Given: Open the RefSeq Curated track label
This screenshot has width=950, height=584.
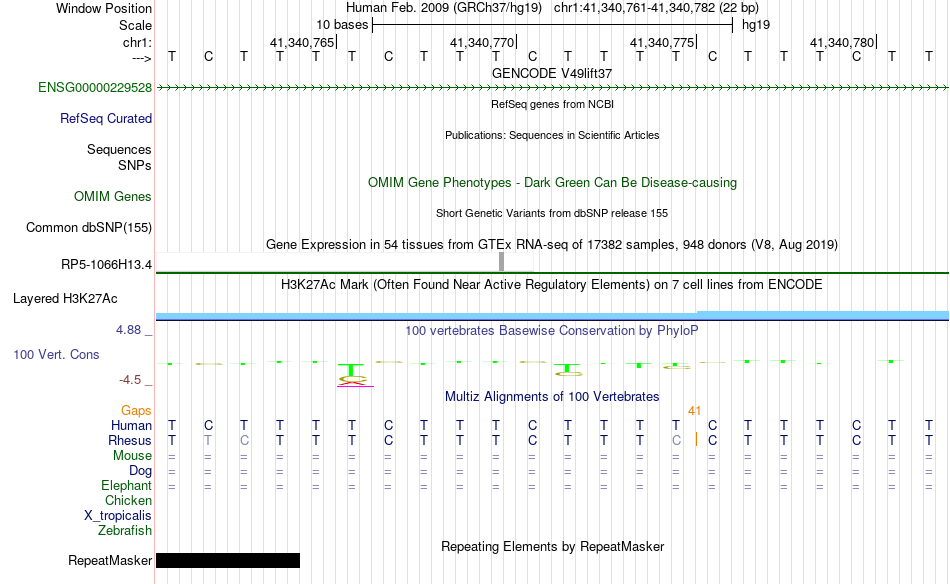Looking at the screenshot, I should 106,118.
